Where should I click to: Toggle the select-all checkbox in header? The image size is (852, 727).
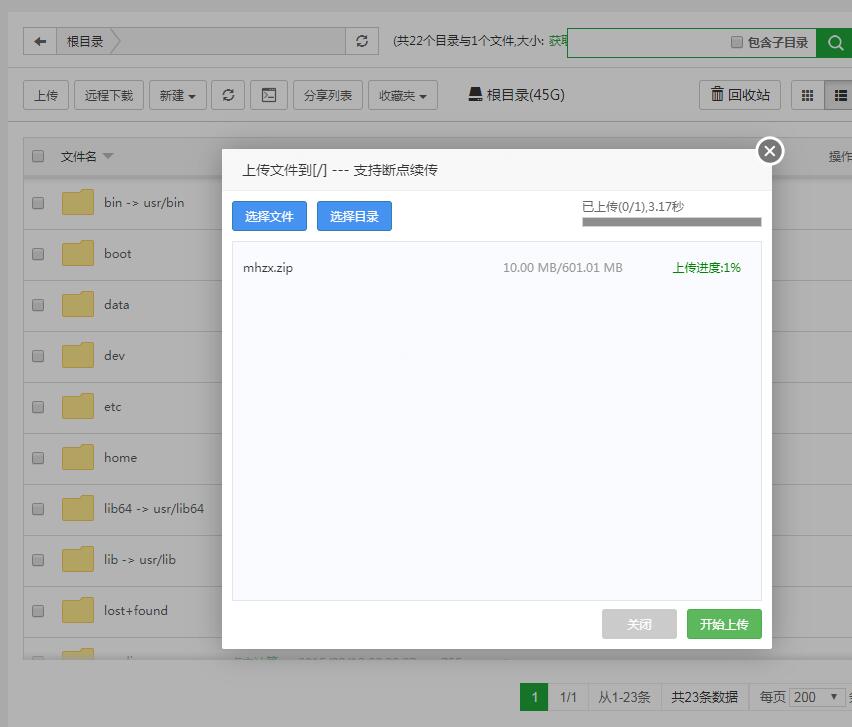coord(38,156)
